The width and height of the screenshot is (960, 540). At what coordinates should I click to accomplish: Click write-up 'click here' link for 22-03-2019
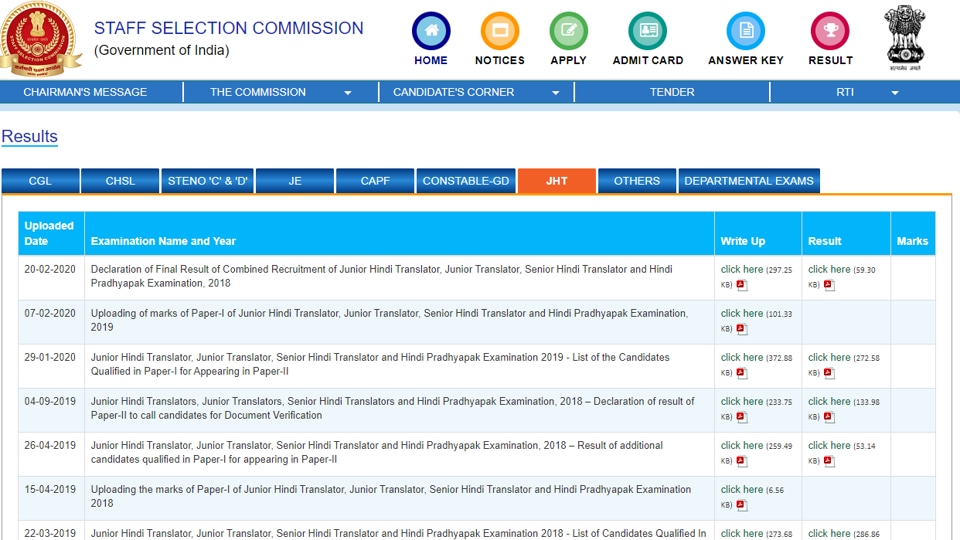(x=742, y=534)
